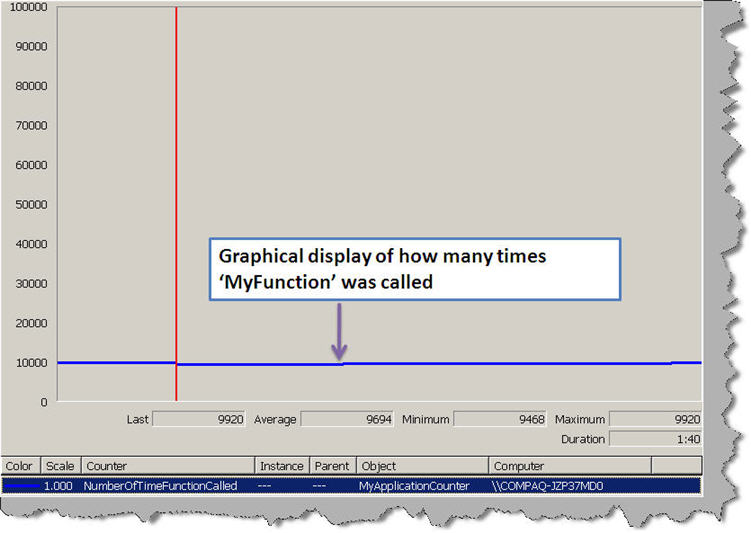Click the Parent column header

(x=331, y=466)
